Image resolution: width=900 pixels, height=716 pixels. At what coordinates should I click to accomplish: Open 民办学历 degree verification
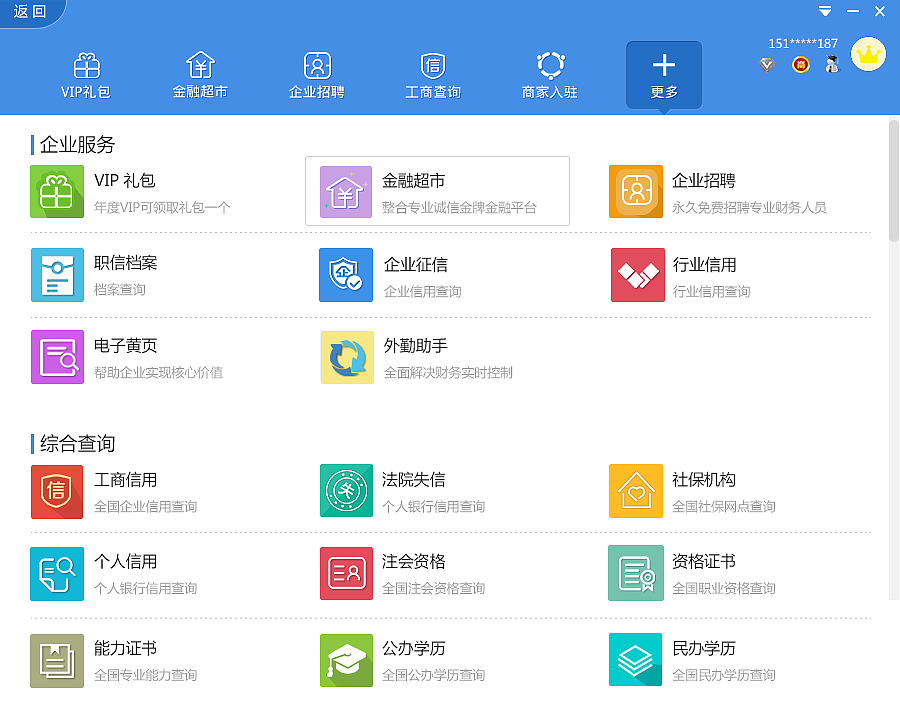[x=636, y=660]
